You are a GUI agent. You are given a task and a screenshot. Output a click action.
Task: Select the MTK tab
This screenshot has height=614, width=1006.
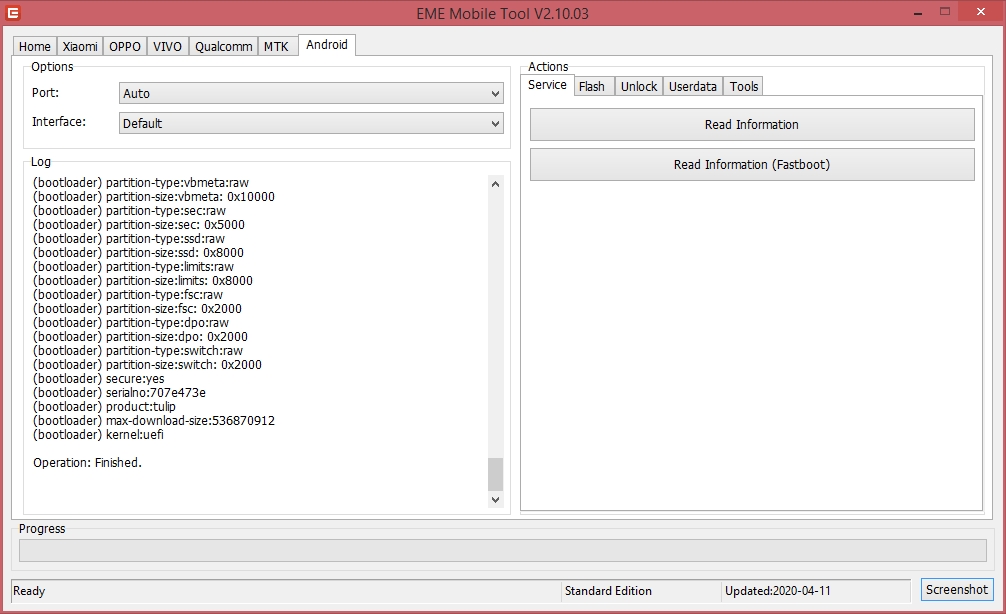pos(277,46)
